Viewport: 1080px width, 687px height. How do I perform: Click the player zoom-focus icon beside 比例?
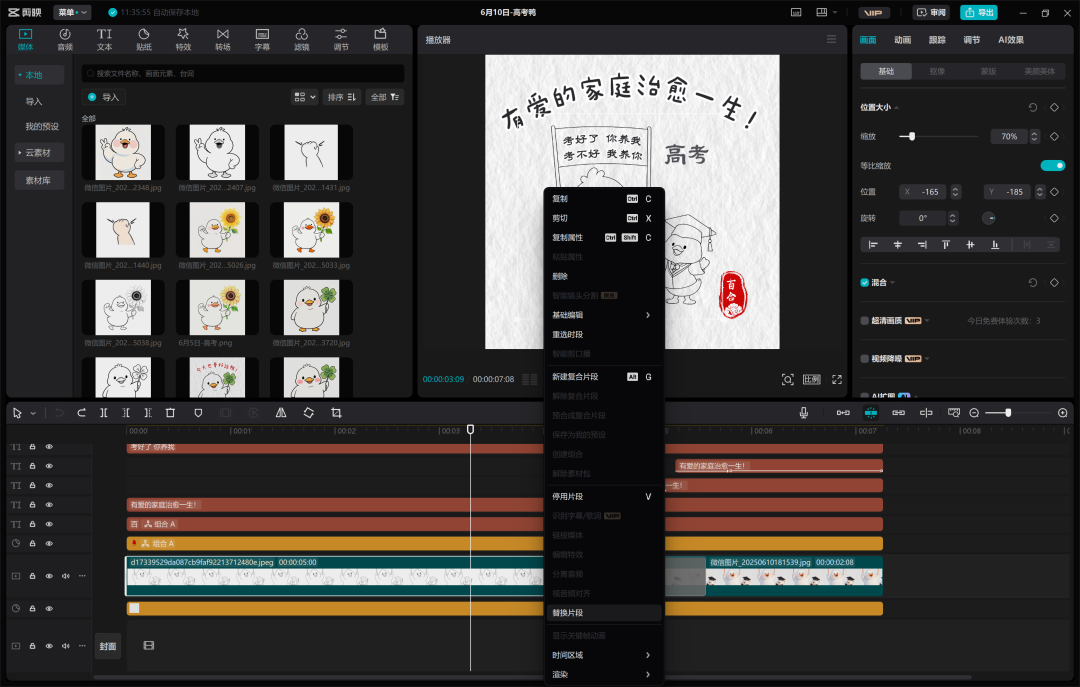click(x=787, y=380)
